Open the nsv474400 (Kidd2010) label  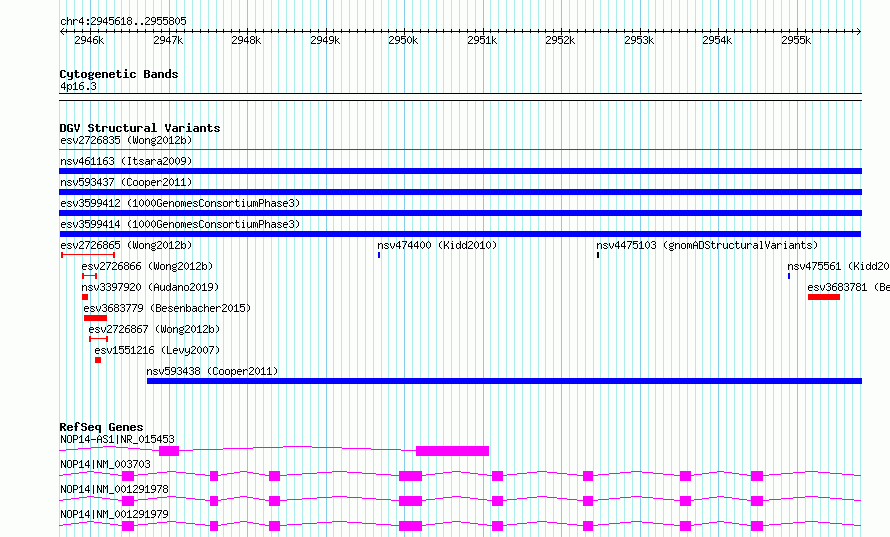437,245
